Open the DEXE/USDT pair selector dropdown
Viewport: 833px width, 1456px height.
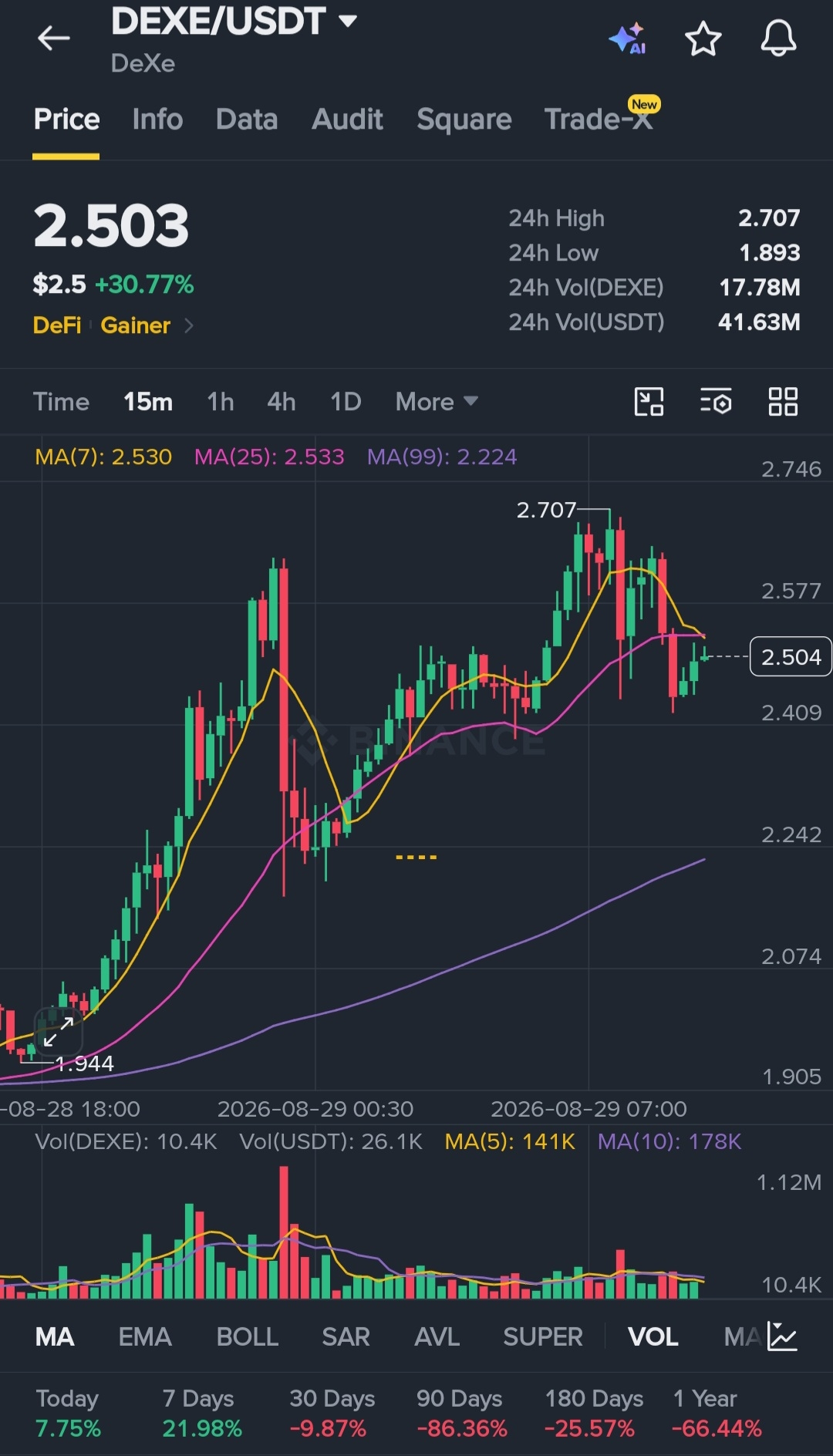tap(234, 21)
